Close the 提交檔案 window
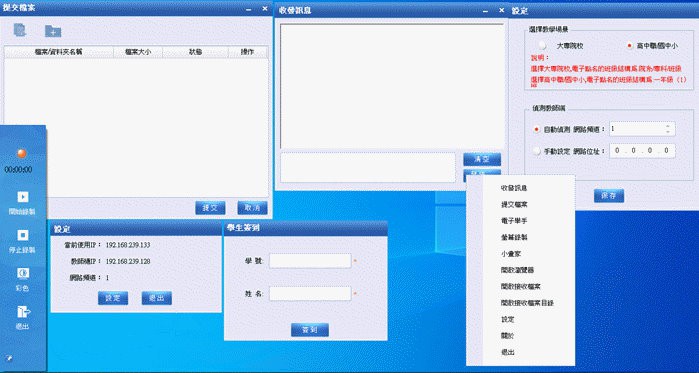 [265, 8]
